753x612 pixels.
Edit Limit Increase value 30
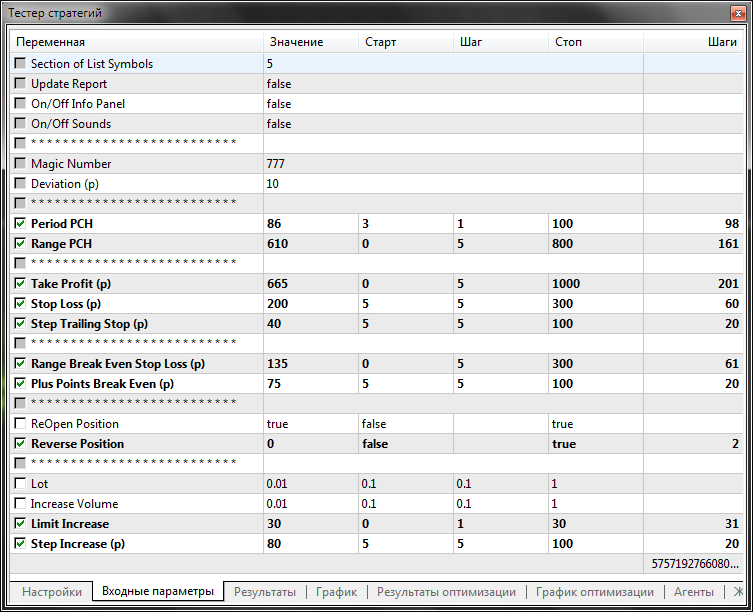tap(311, 524)
